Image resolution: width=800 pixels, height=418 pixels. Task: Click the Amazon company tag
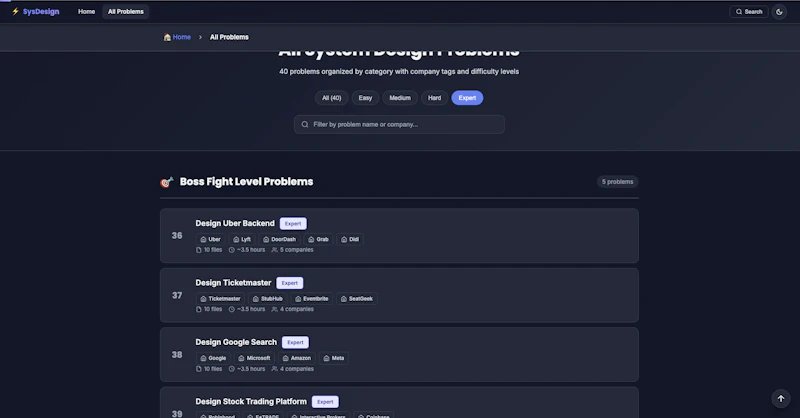[x=297, y=358]
